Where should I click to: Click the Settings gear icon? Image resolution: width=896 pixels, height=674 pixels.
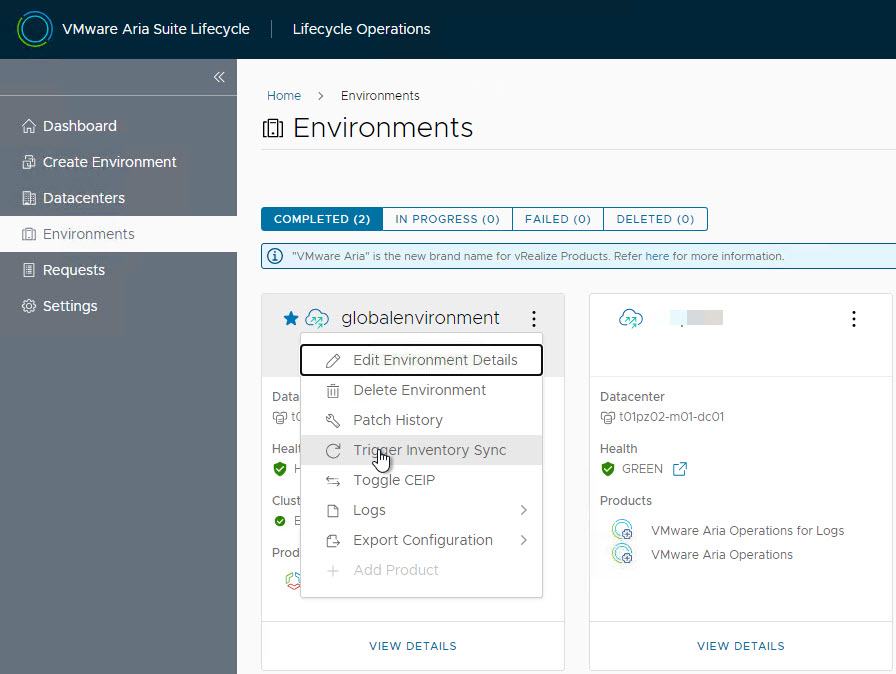(x=28, y=305)
